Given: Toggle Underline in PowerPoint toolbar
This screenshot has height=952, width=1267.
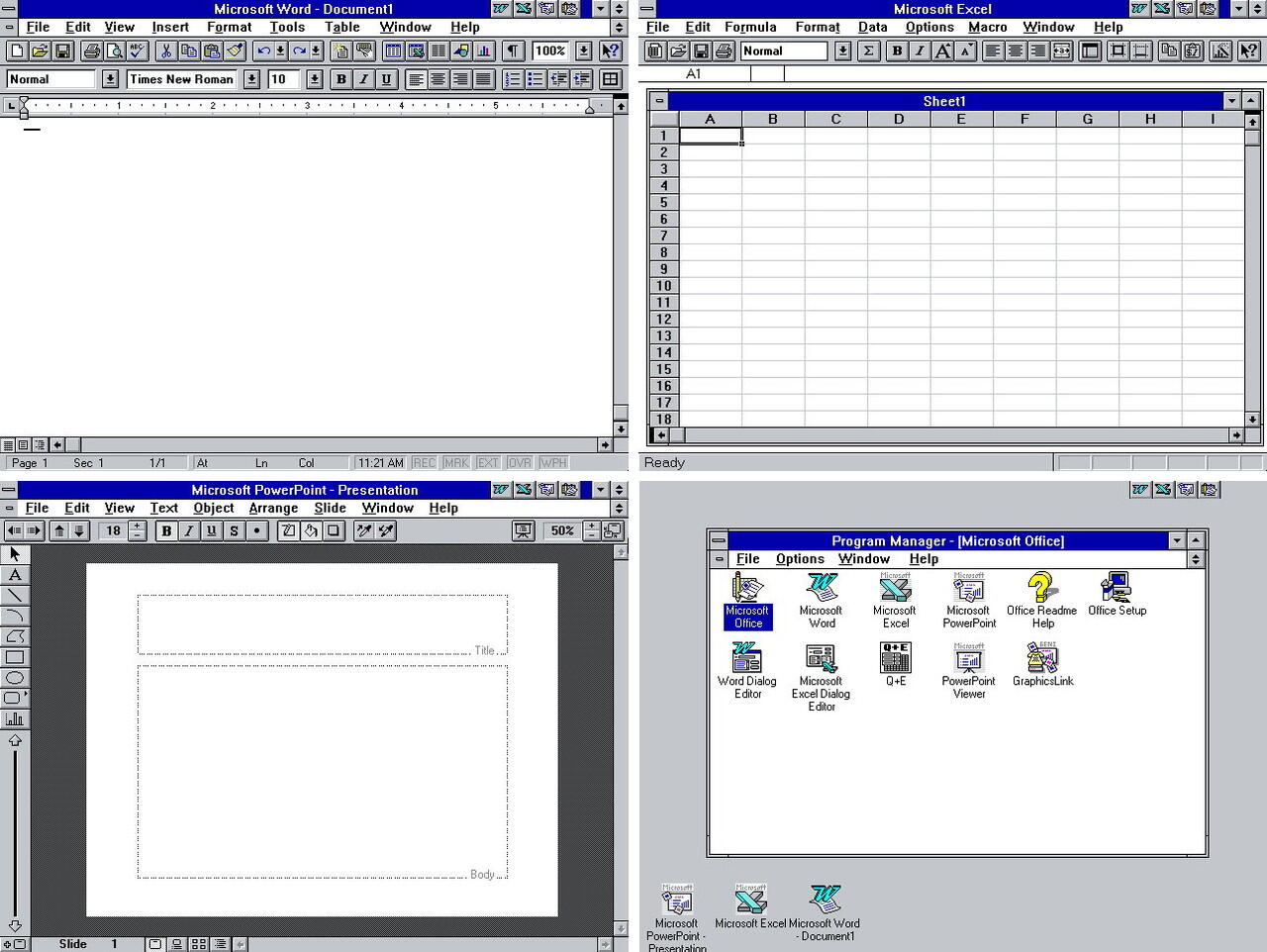Looking at the screenshot, I should point(212,531).
